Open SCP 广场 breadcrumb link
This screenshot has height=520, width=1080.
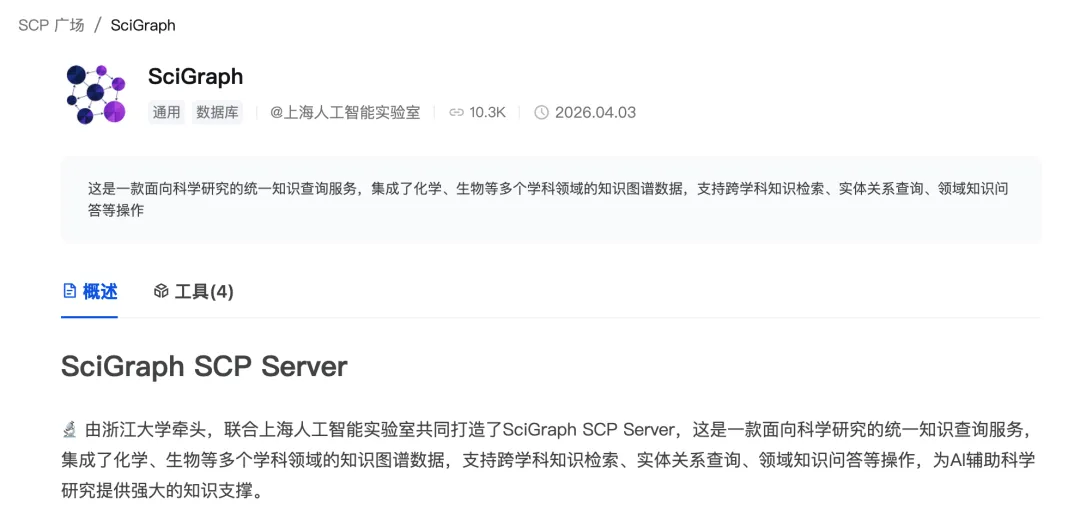[x=51, y=25]
